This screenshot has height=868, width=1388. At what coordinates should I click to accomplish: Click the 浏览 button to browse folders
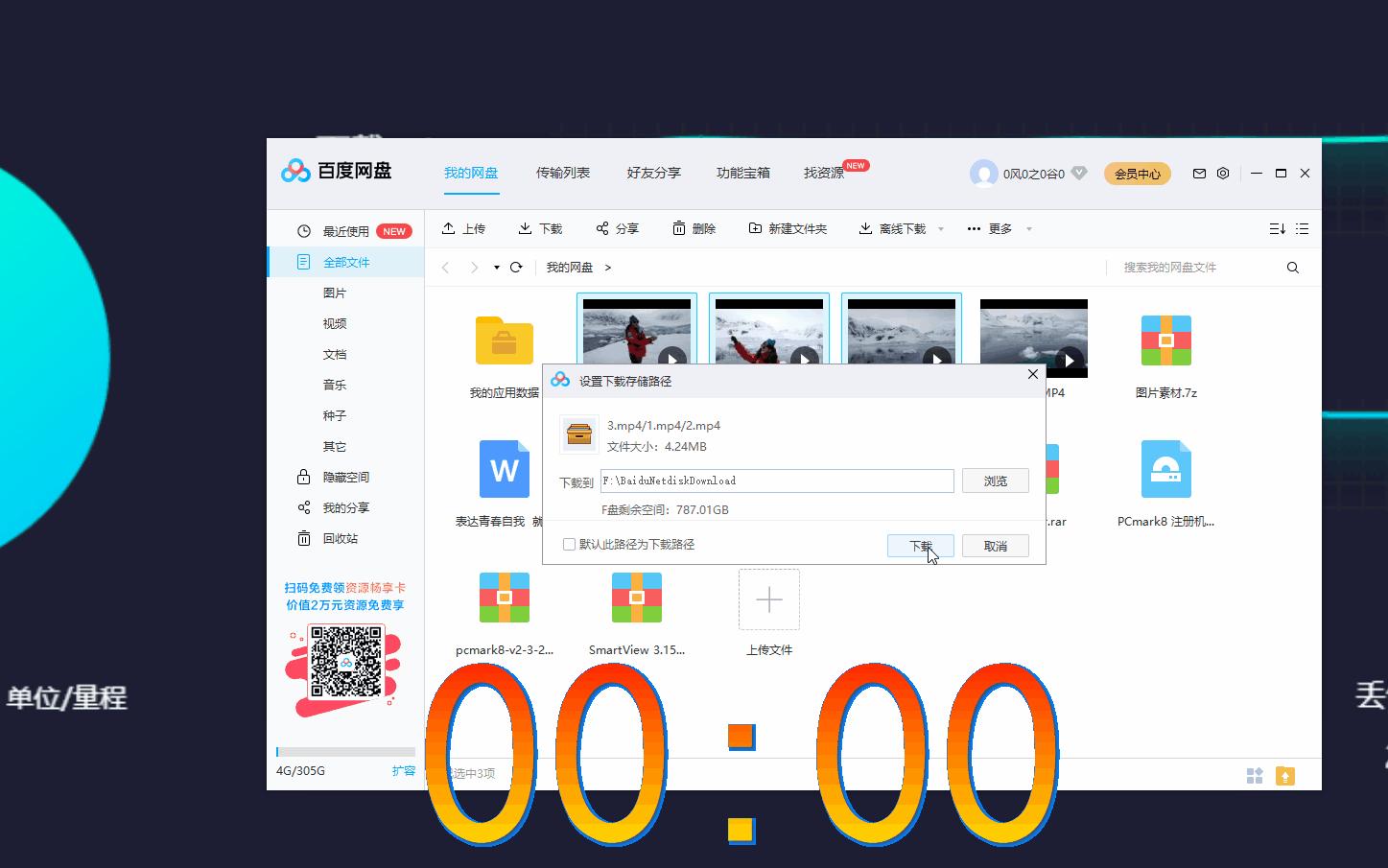pos(995,481)
